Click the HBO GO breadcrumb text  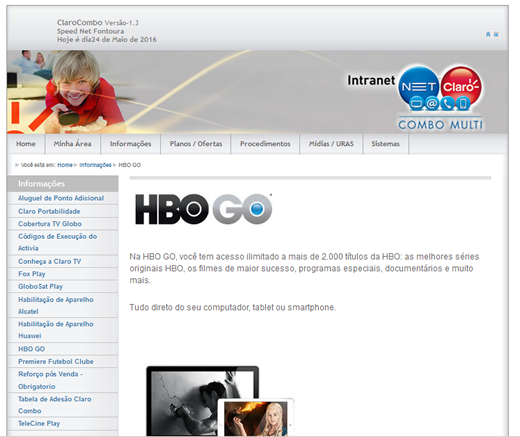point(130,165)
